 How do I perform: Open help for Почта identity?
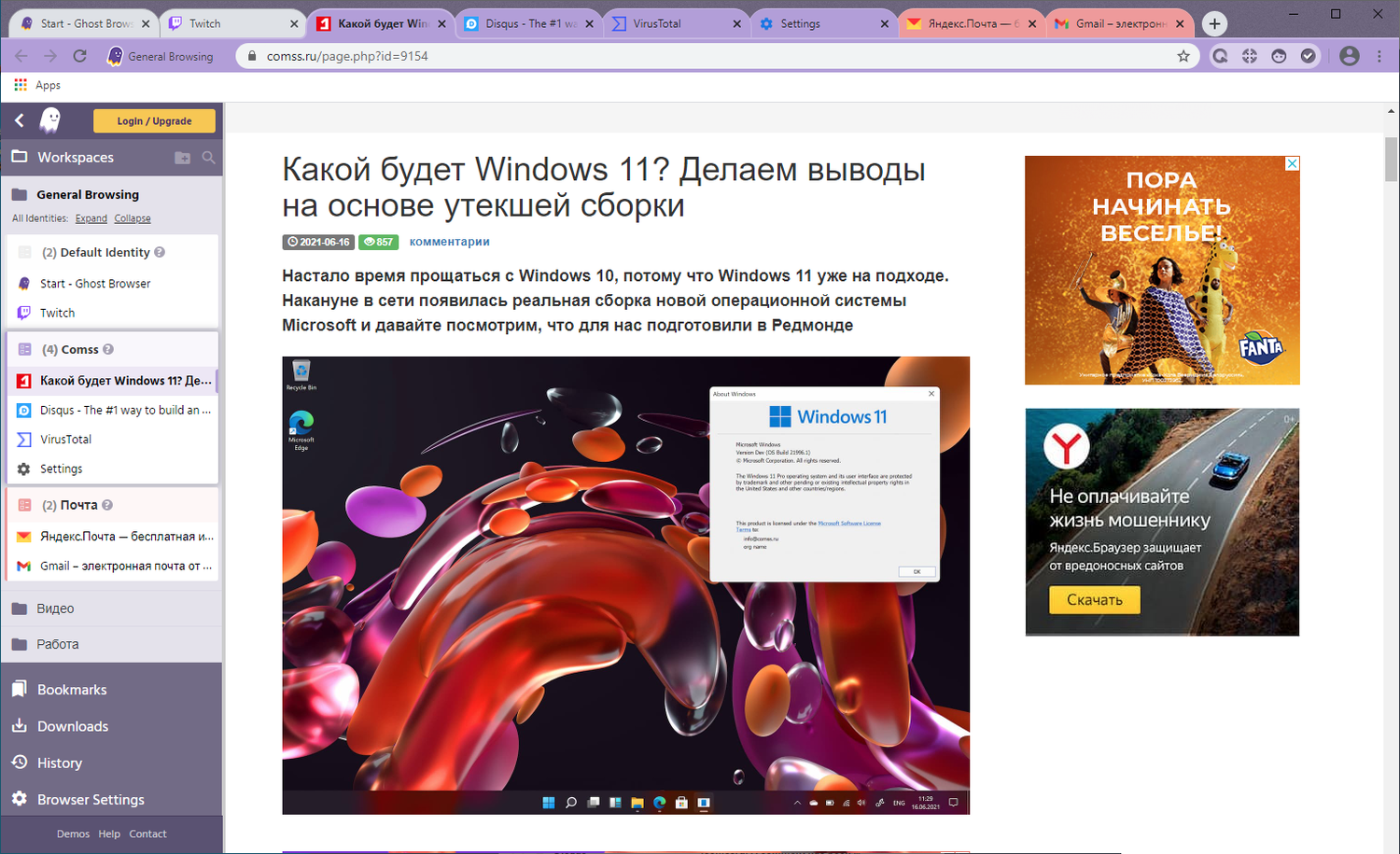[107, 505]
